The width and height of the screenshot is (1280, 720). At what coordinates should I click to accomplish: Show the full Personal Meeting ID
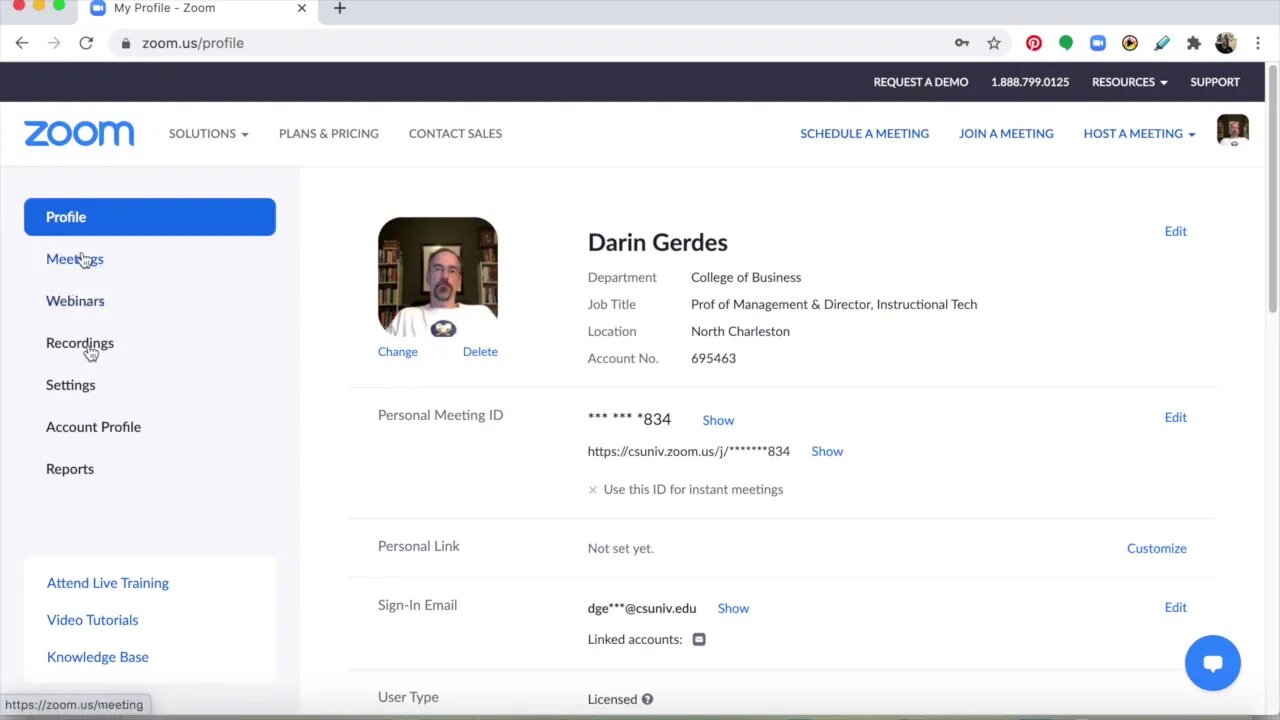(718, 420)
